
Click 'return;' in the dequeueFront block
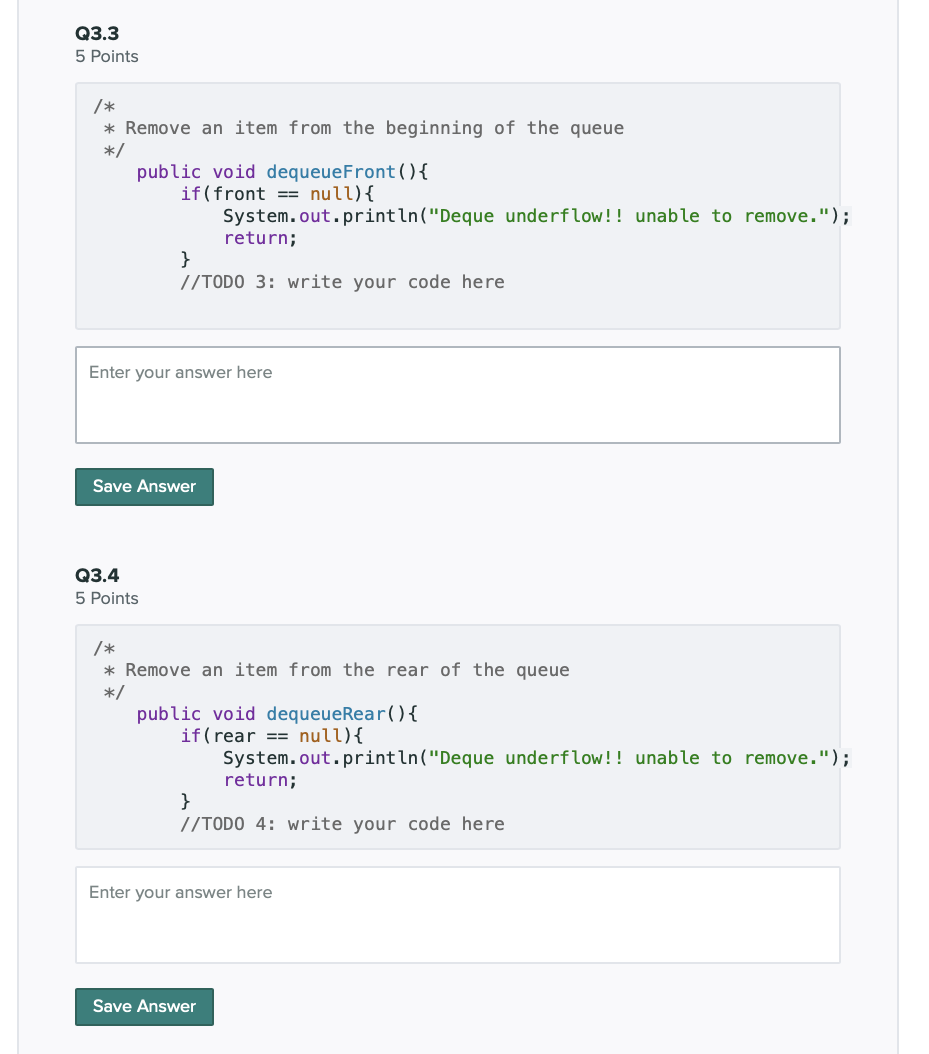[x=260, y=238]
